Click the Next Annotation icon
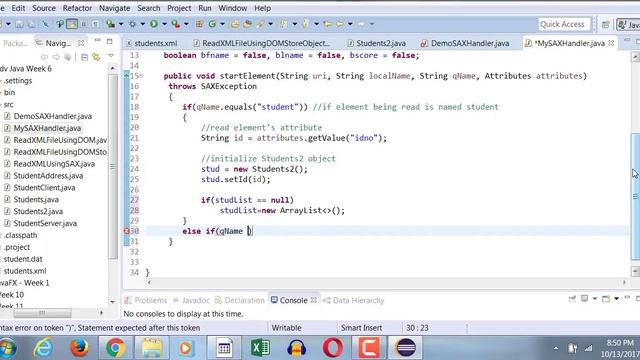The width and height of the screenshot is (640, 360). click(283, 24)
